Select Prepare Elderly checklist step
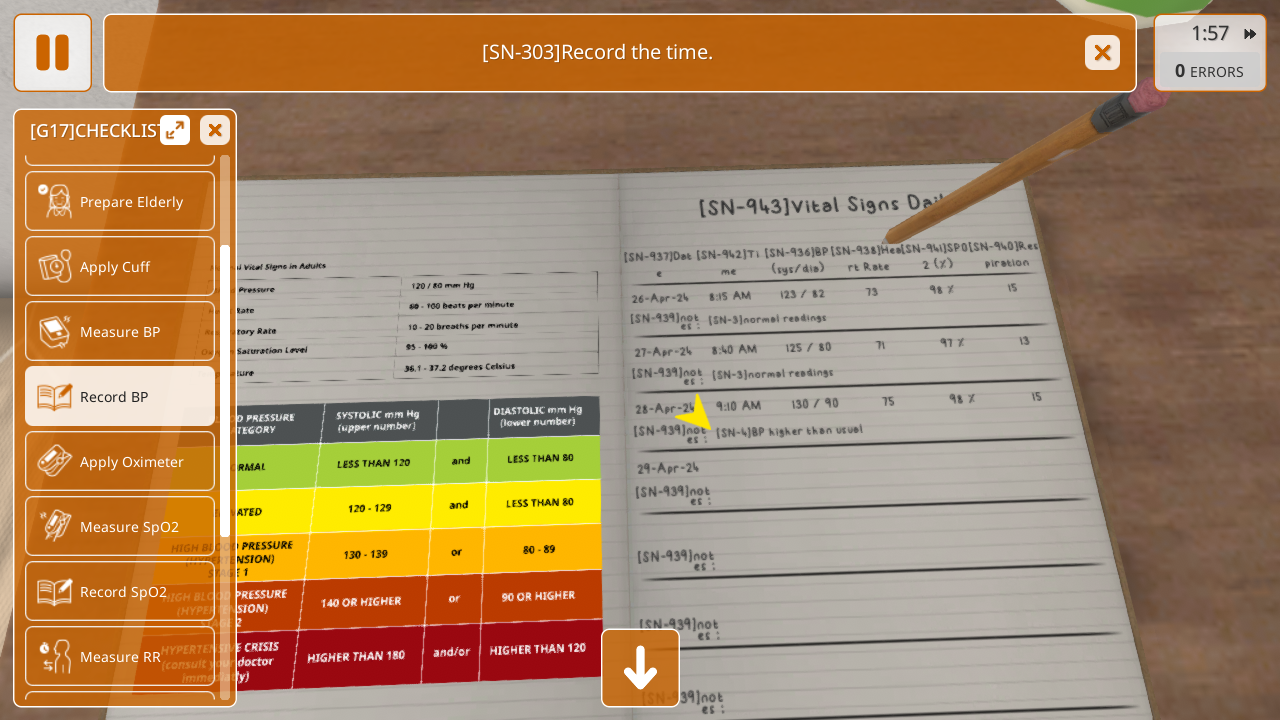 (x=120, y=202)
